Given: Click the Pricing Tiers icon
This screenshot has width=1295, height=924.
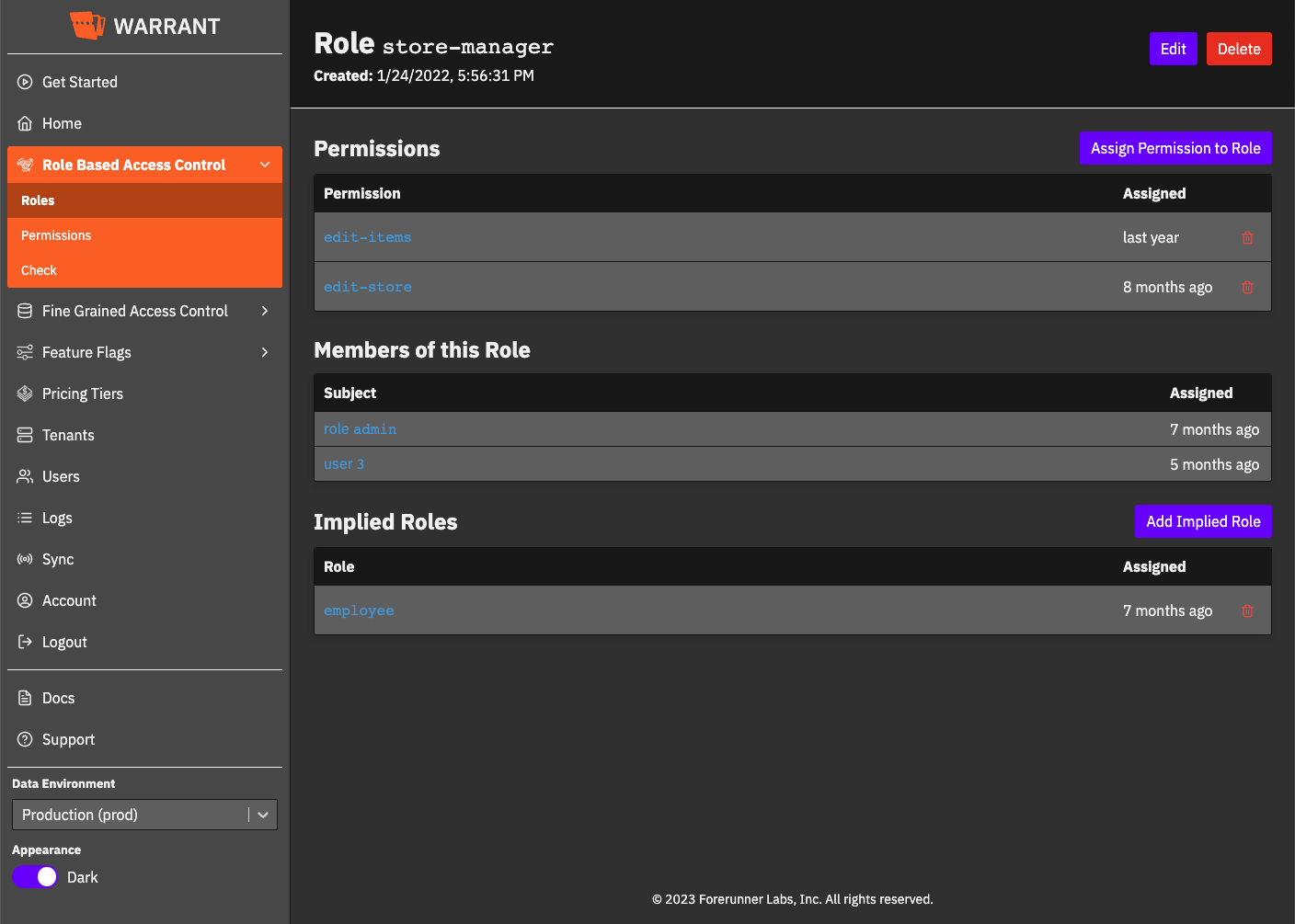Looking at the screenshot, I should [x=25, y=394].
